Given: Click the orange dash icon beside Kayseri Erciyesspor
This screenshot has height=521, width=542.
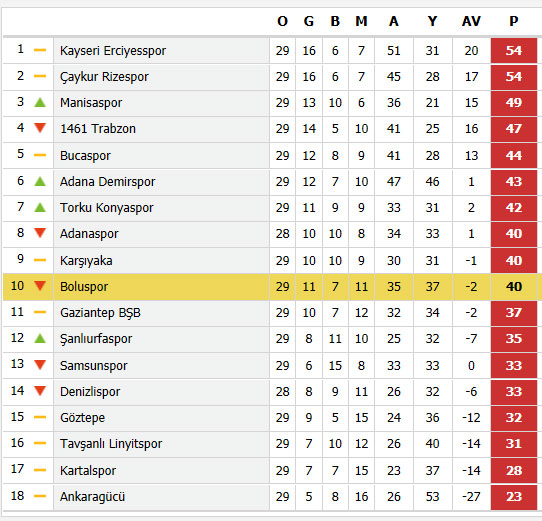Looking at the screenshot, I should coord(40,50).
